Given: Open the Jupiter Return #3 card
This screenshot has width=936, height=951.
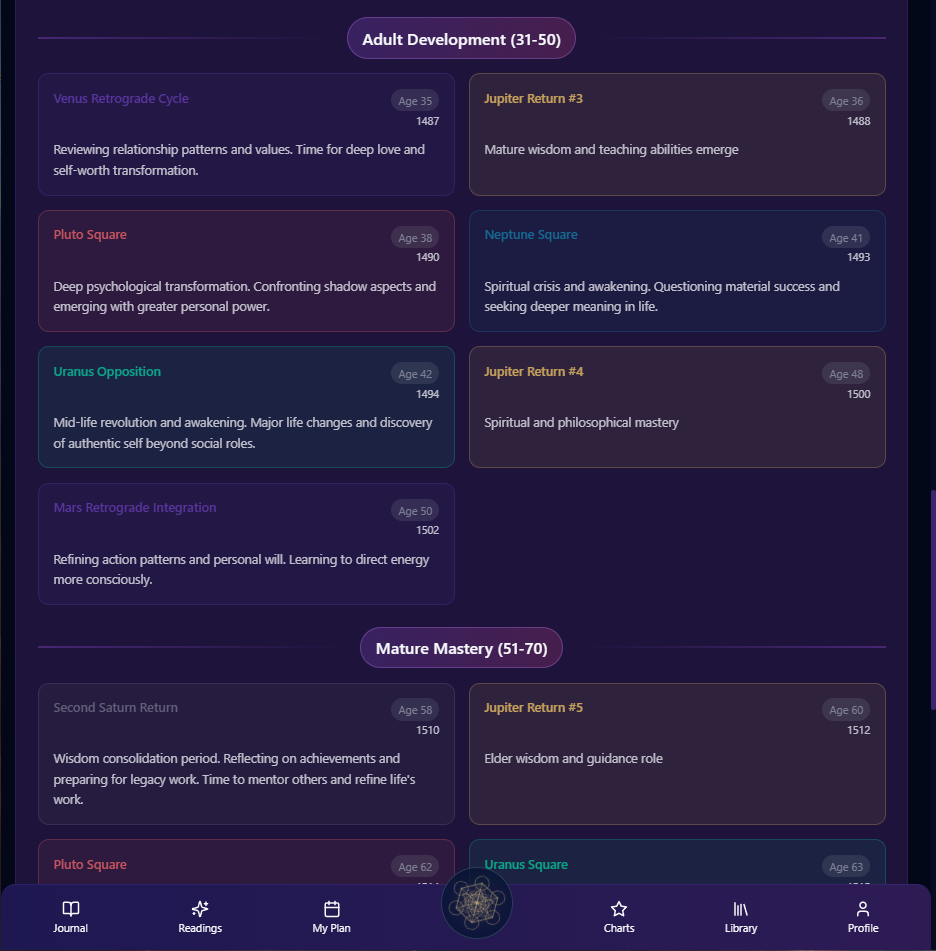Looking at the screenshot, I should pos(677,135).
